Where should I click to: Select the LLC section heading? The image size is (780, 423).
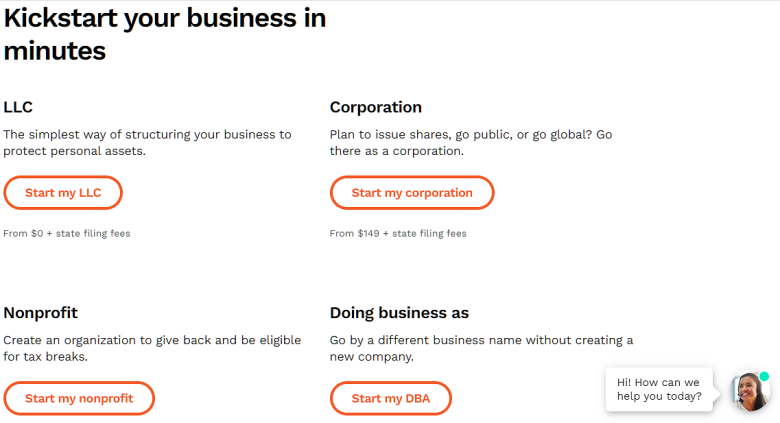pos(18,107)
